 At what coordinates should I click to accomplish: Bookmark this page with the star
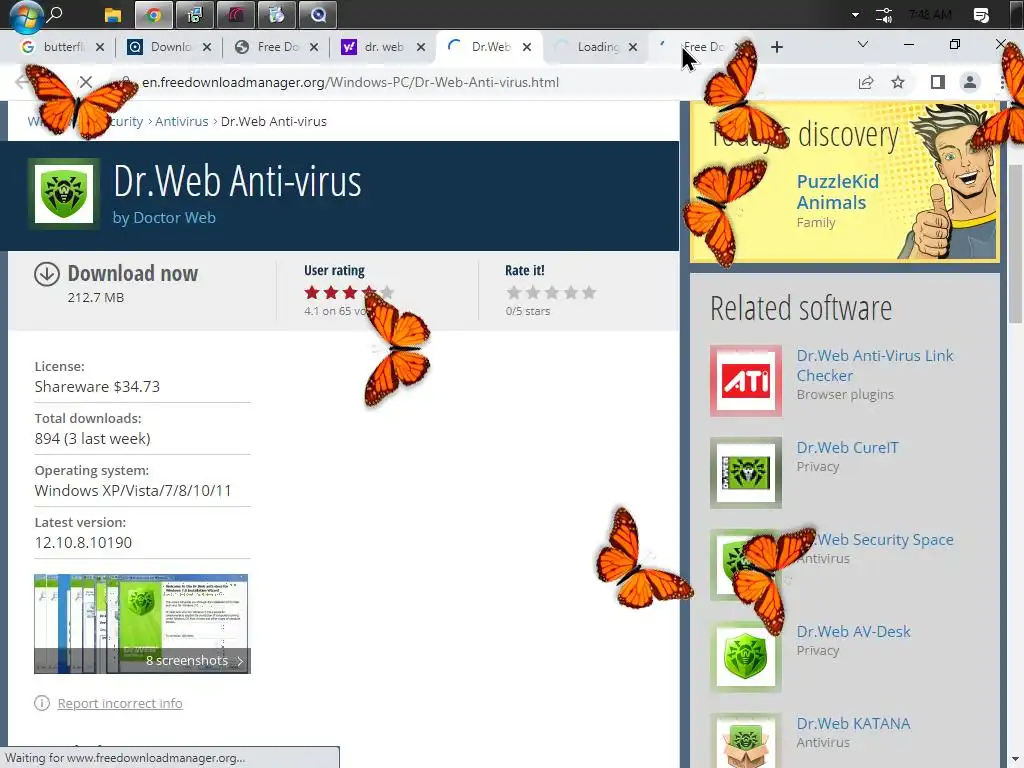tap(898, 82)
